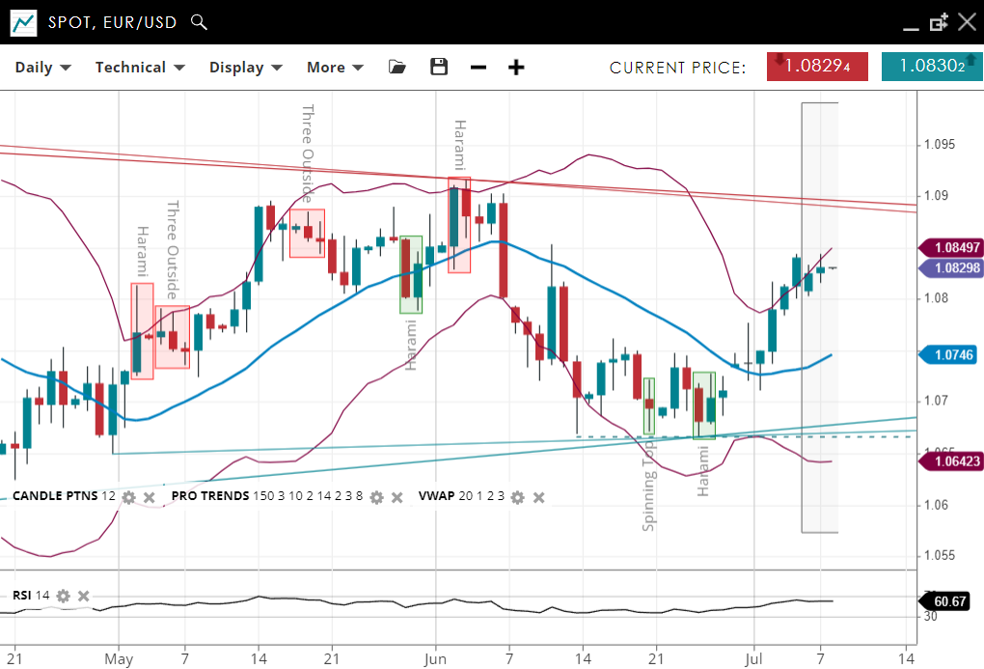The image size is (984, 669).
Task: Open VWAP indicator settings gear
Action: pyautogui.click(x=519, y=497)
